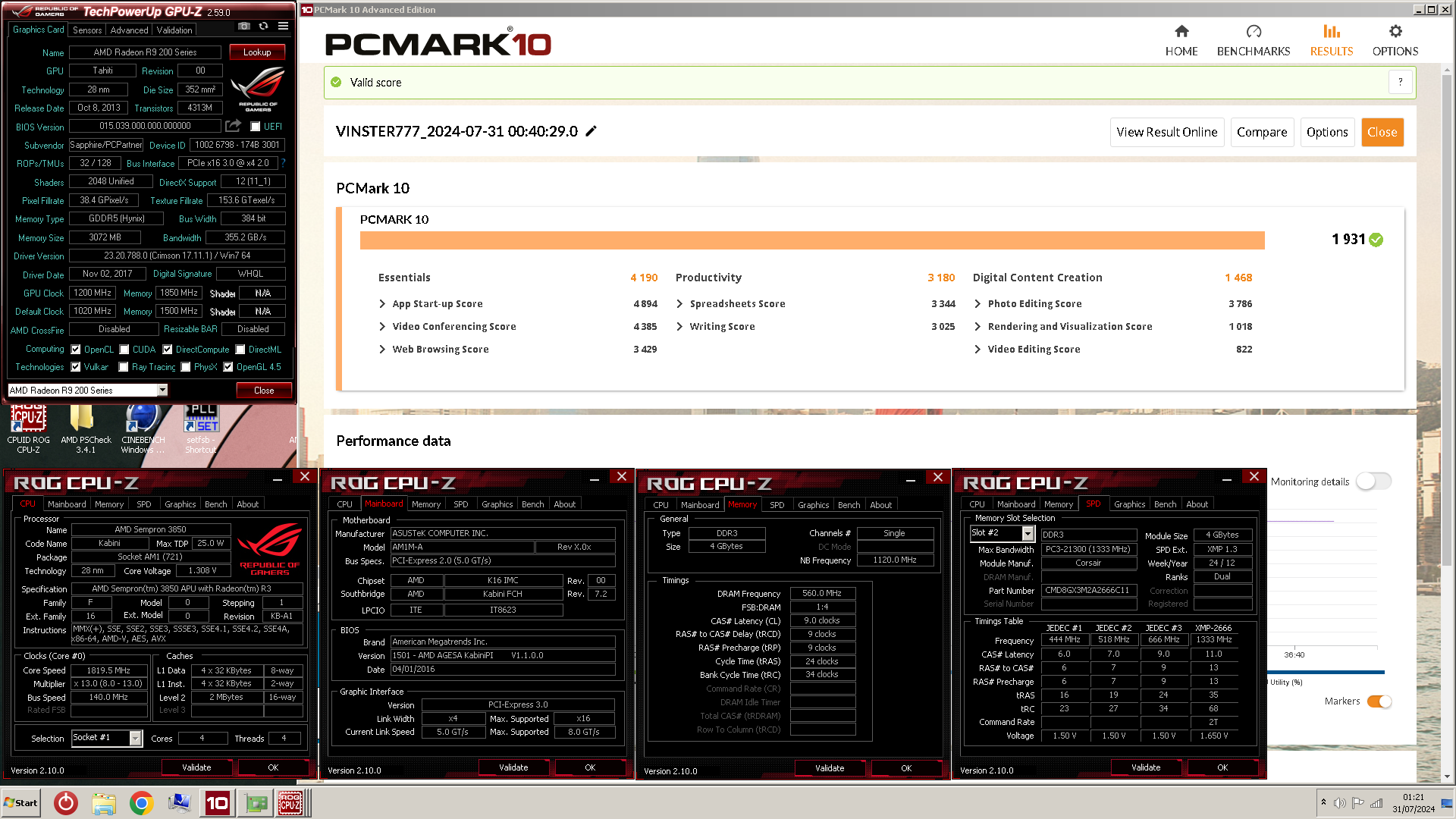Expand Photo Editing Score row
The image size is (1456, 819).
click(977, 303)
